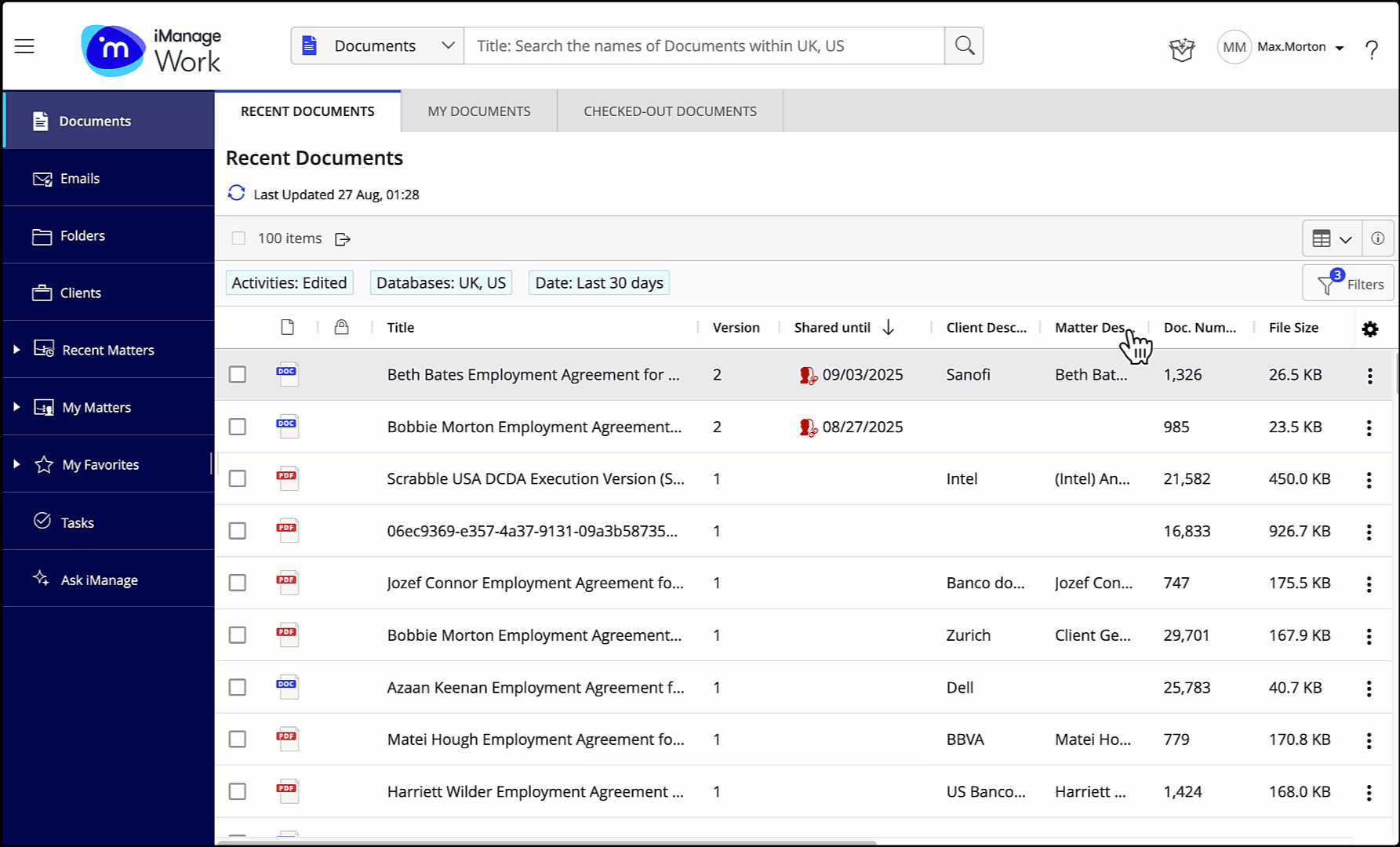Switch to the My Documents tab

tap(478, 111)
